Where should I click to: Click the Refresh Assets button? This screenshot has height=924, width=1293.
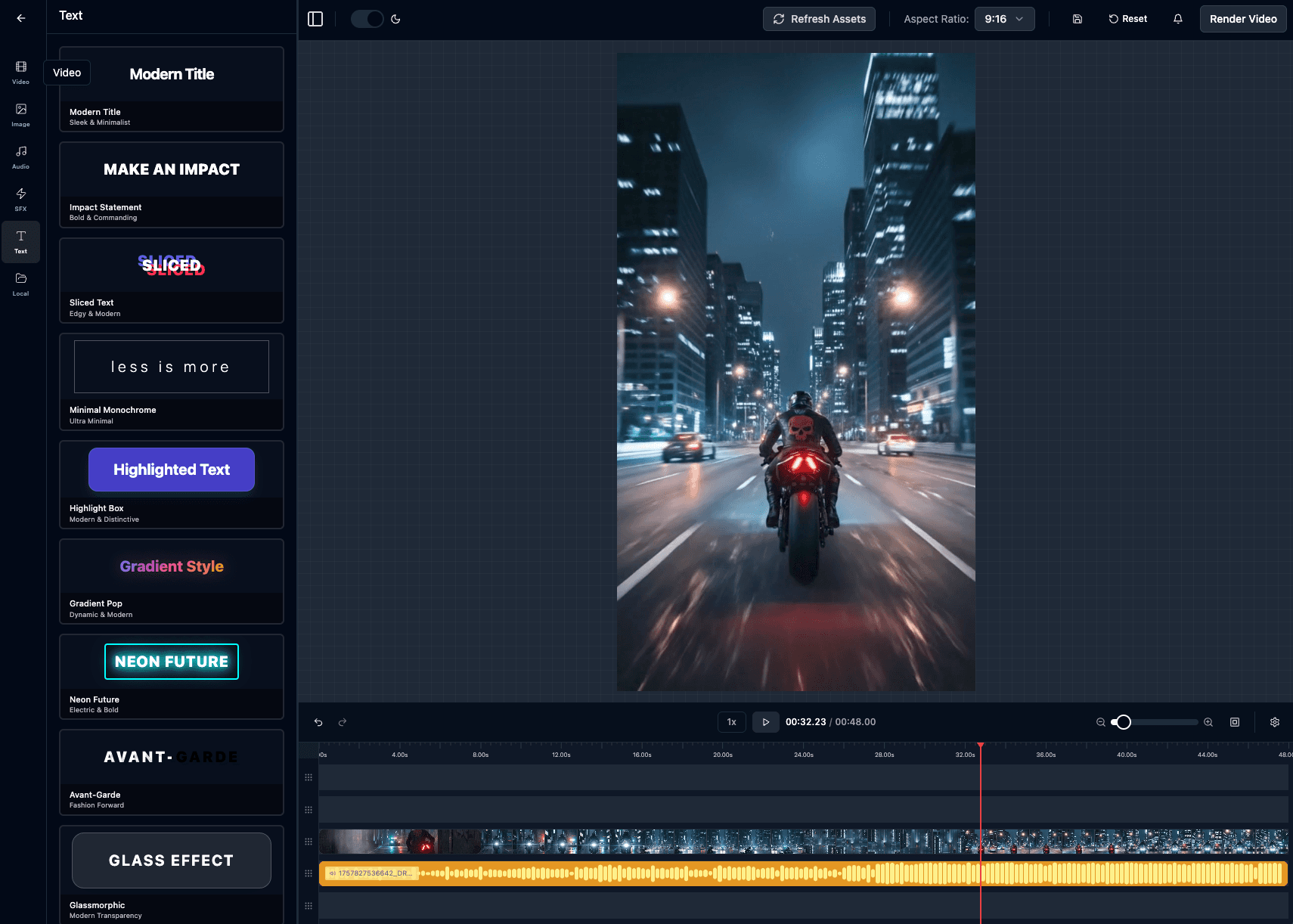(x=818, y=19)
